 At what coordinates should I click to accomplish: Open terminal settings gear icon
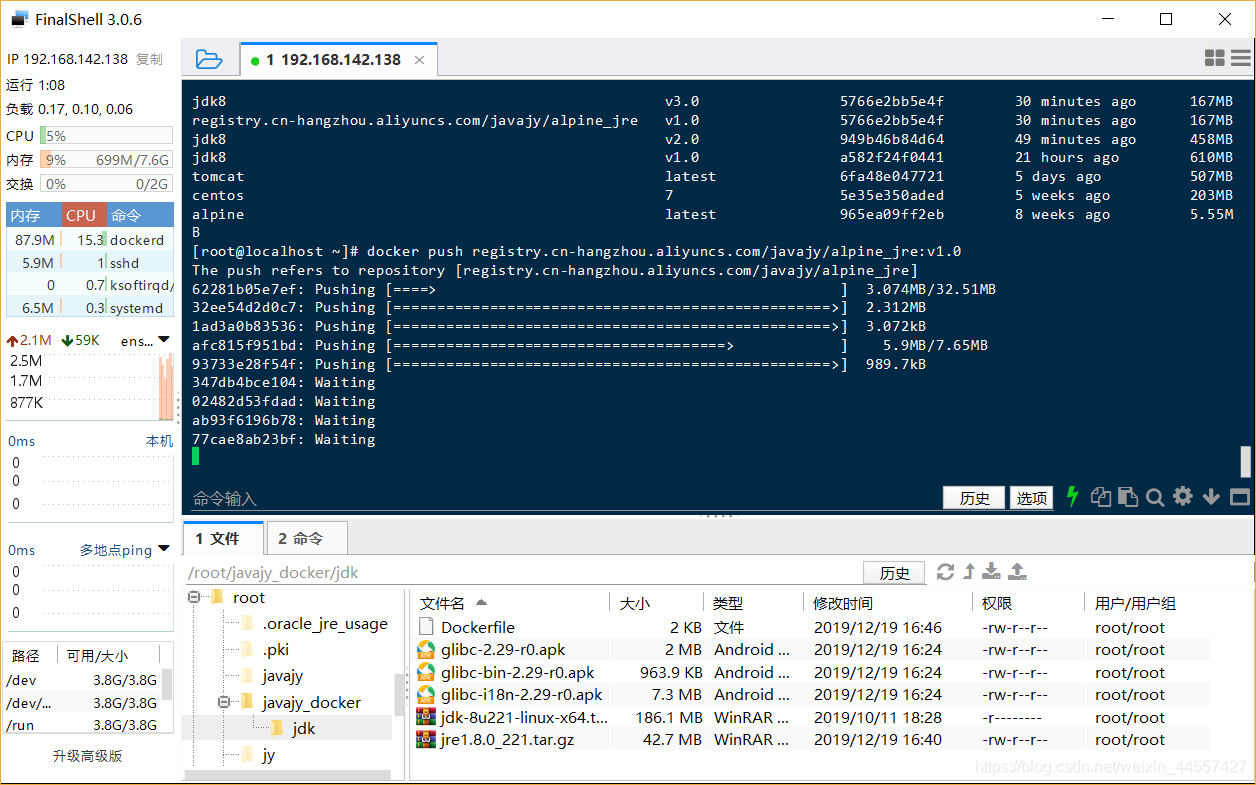coord(1183,497)
